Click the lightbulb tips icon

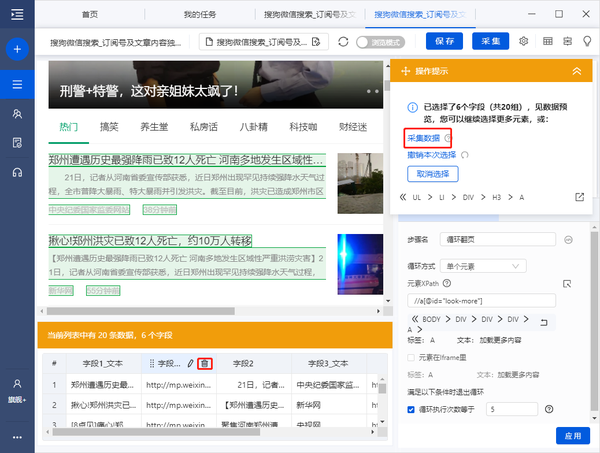(587, 41)
